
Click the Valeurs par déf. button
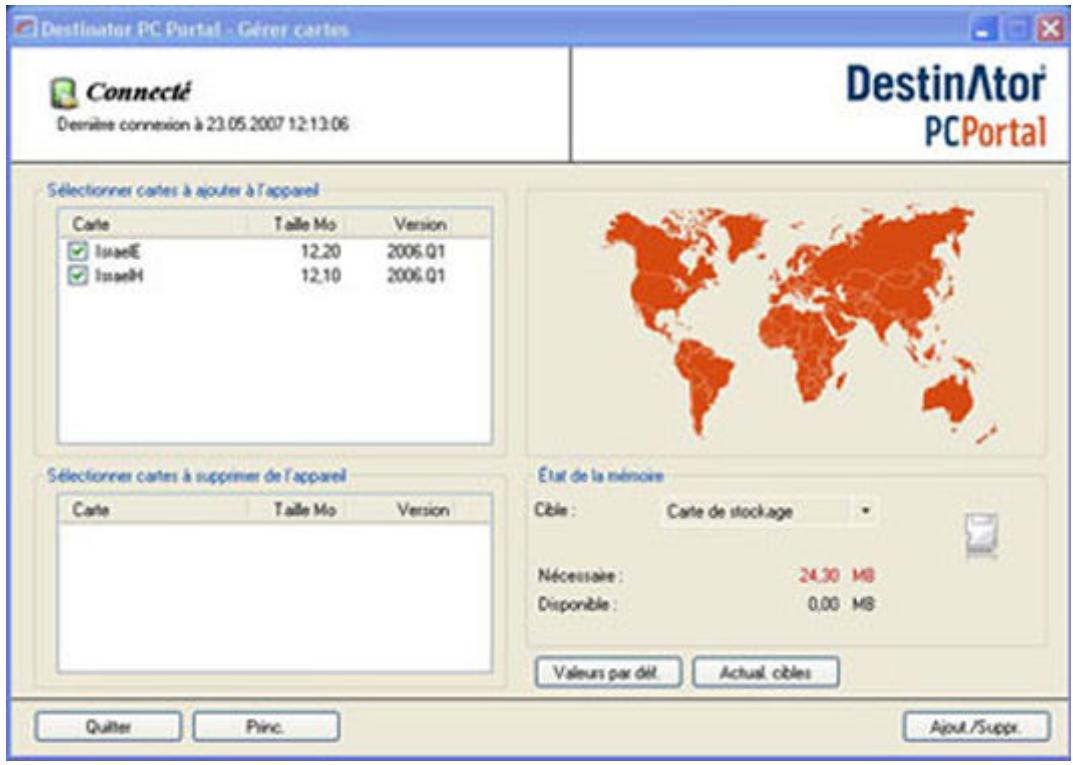608,672
